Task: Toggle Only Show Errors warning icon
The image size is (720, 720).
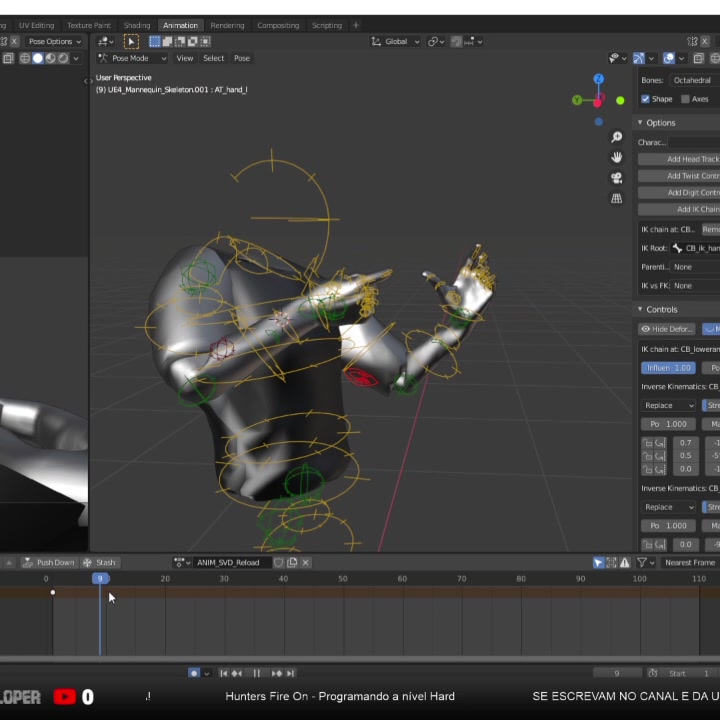Action: tap(624, 562)
